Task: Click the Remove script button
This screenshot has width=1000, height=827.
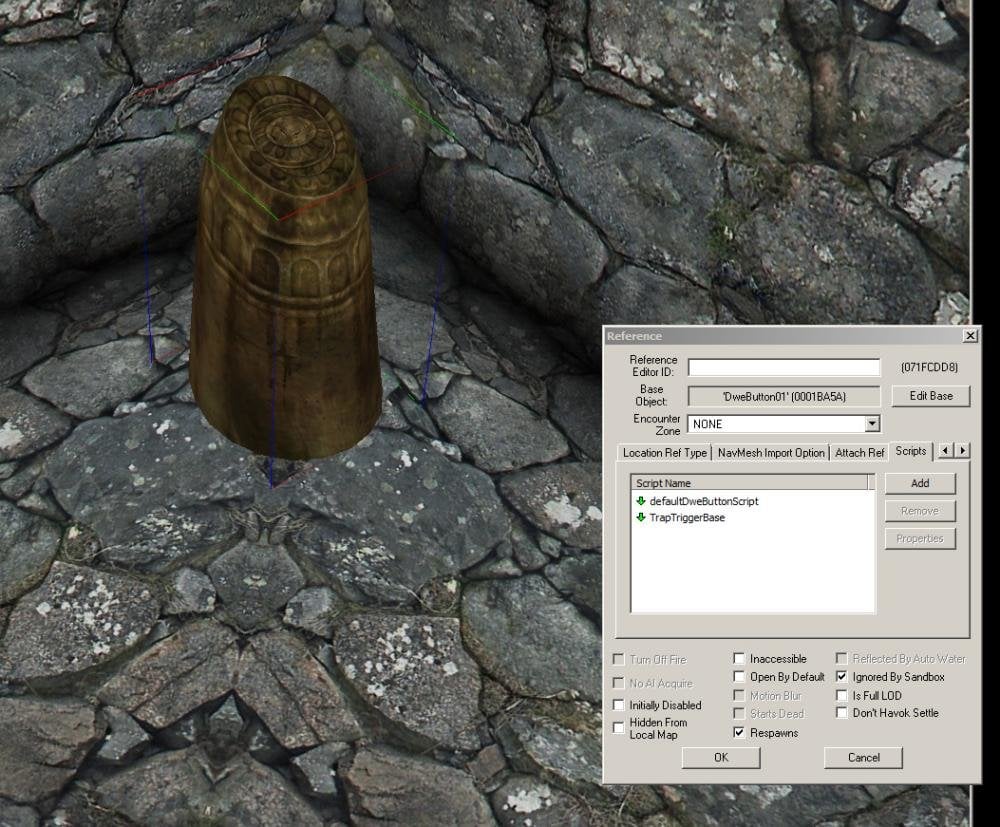Action: point(920,511)
